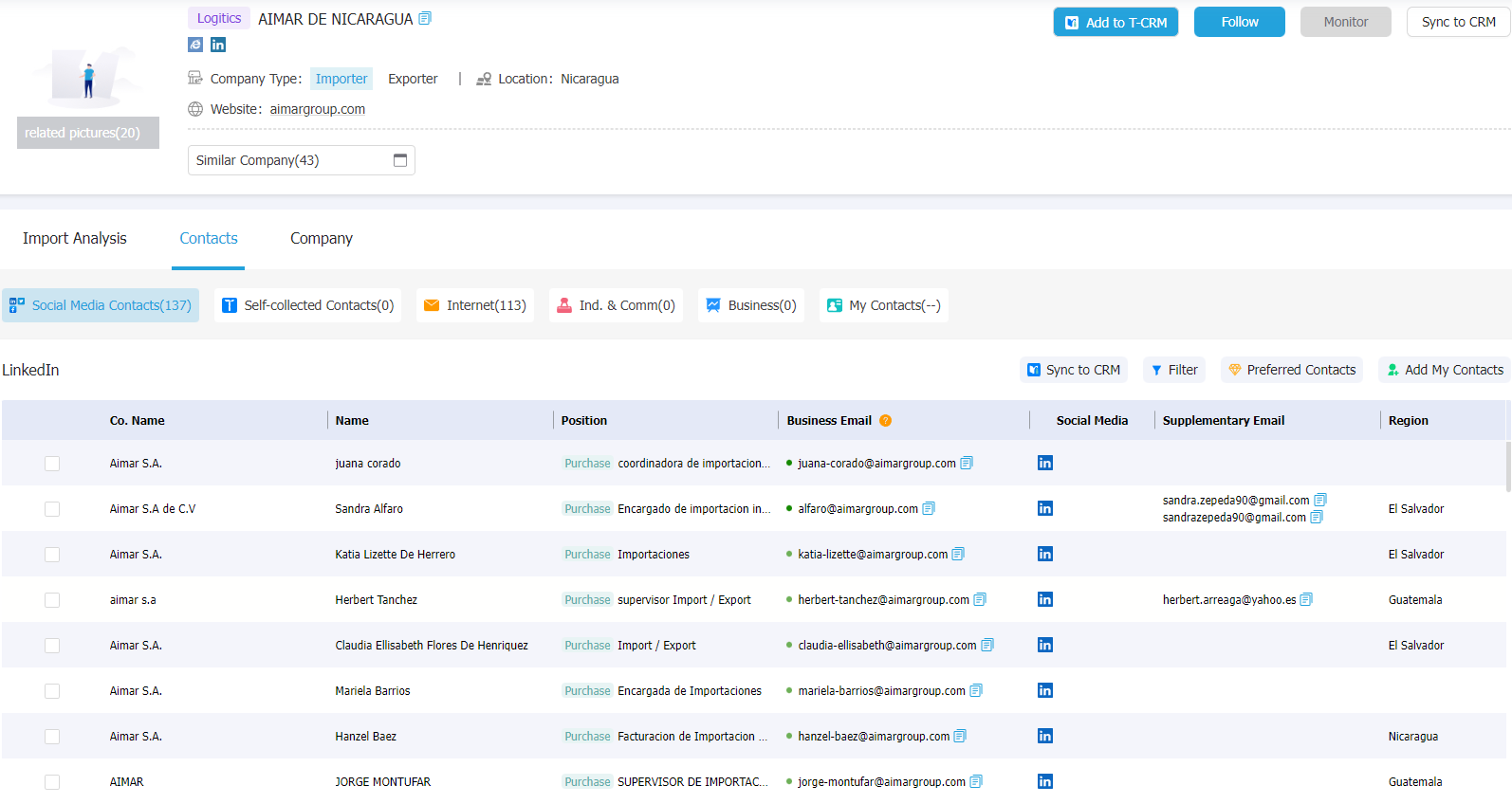The height and width of the screenshot is (804, 1512).
Task: Click Business Email help question-mark icon
Action: pos(885,420)
